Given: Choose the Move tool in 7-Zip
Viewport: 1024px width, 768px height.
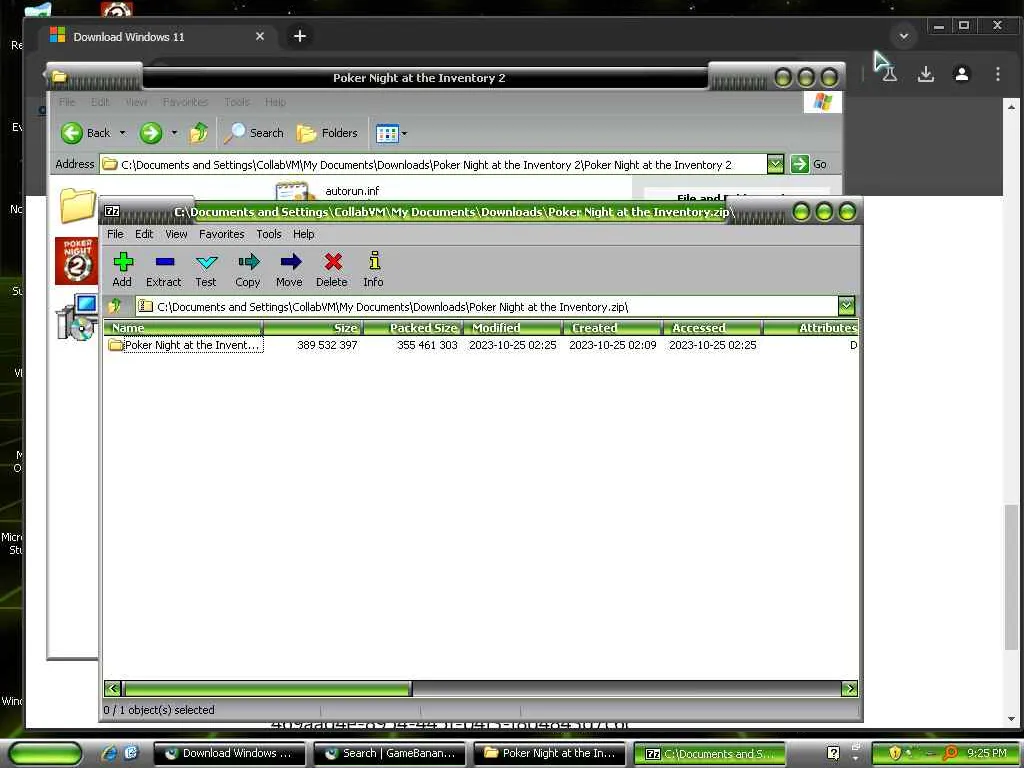Looking at the screenshot, I should pyautogui.click(x=289, y=270).
